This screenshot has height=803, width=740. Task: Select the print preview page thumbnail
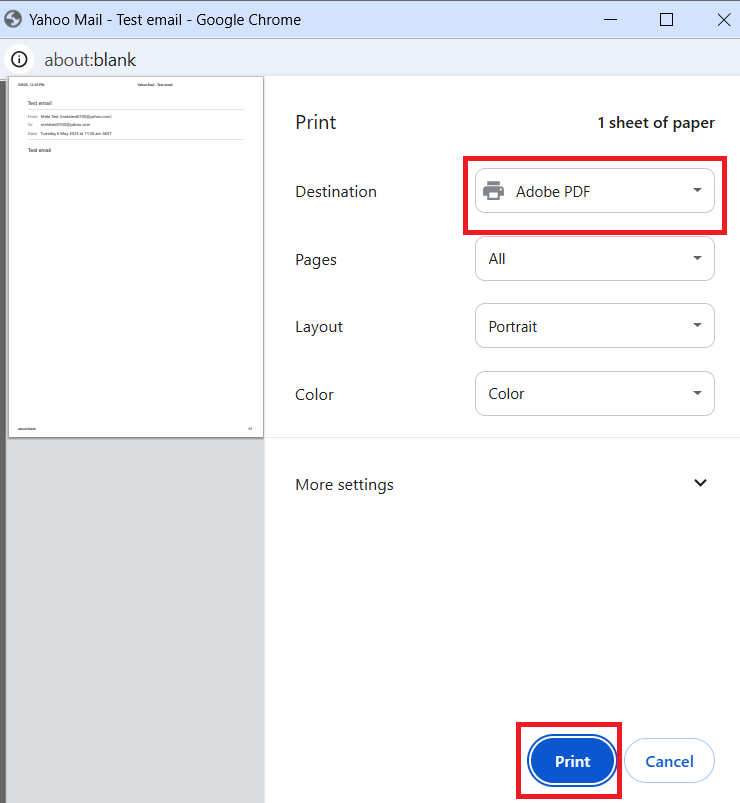[x=136, y=257]
